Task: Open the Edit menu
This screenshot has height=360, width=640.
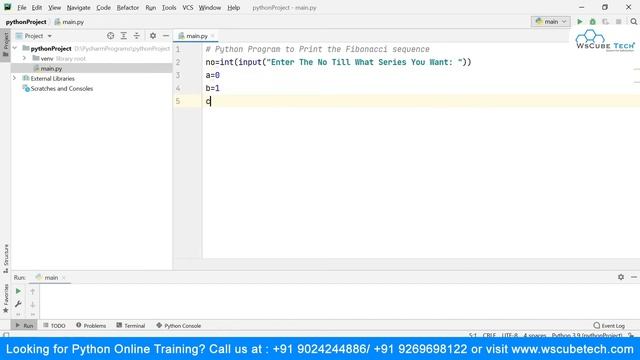Action: pyautogui.click(x=37, y=8)
